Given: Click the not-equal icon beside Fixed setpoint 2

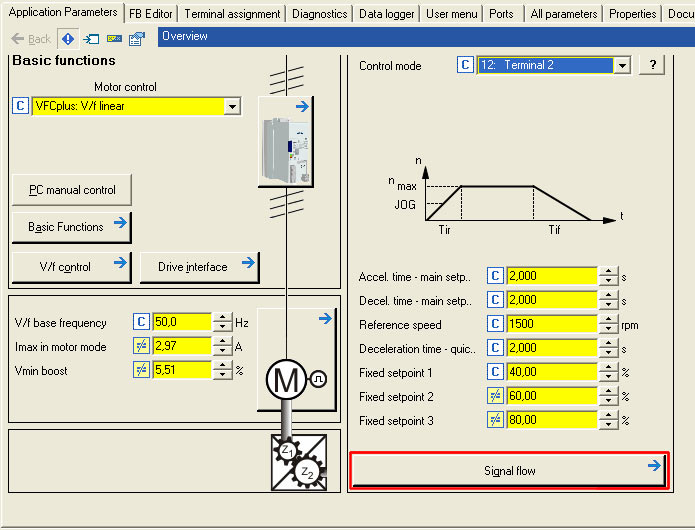Looking at the screenshot, I should coord(495,396).
